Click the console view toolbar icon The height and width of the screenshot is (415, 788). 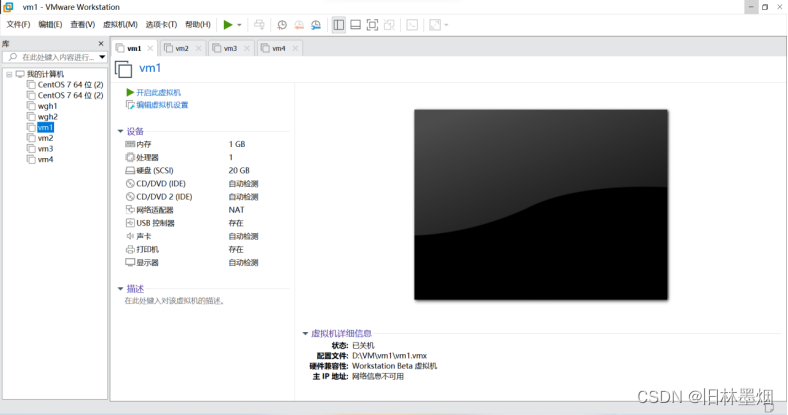coord(412,25)
